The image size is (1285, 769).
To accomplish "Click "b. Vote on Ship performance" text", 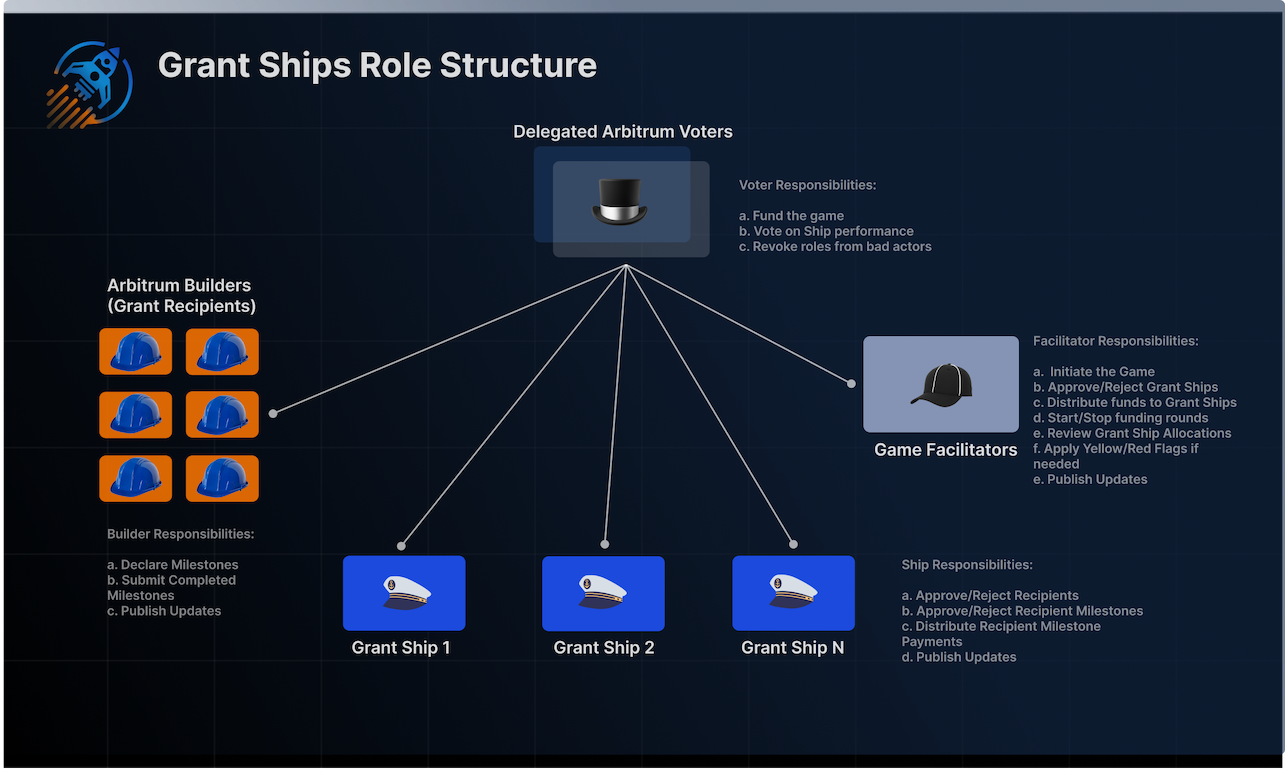I will [826, 231].
